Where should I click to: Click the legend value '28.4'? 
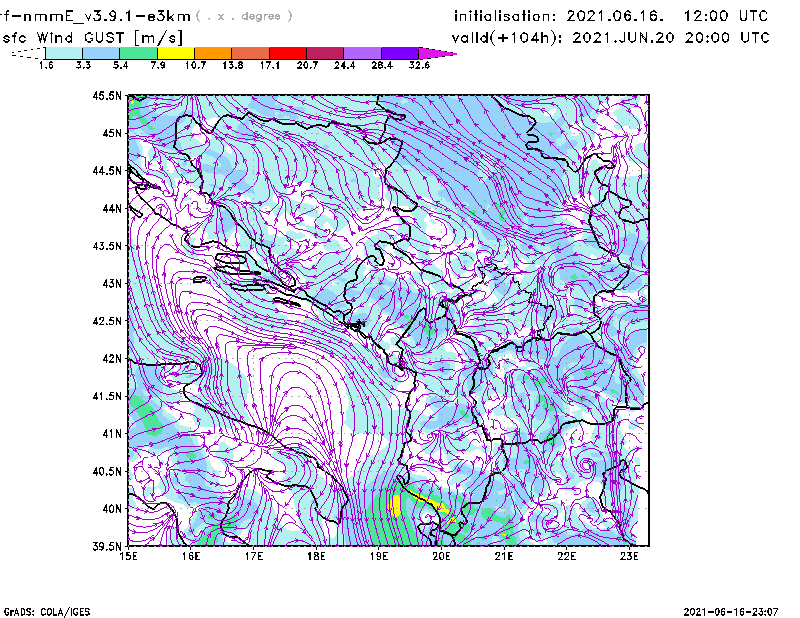pos(382,65)
